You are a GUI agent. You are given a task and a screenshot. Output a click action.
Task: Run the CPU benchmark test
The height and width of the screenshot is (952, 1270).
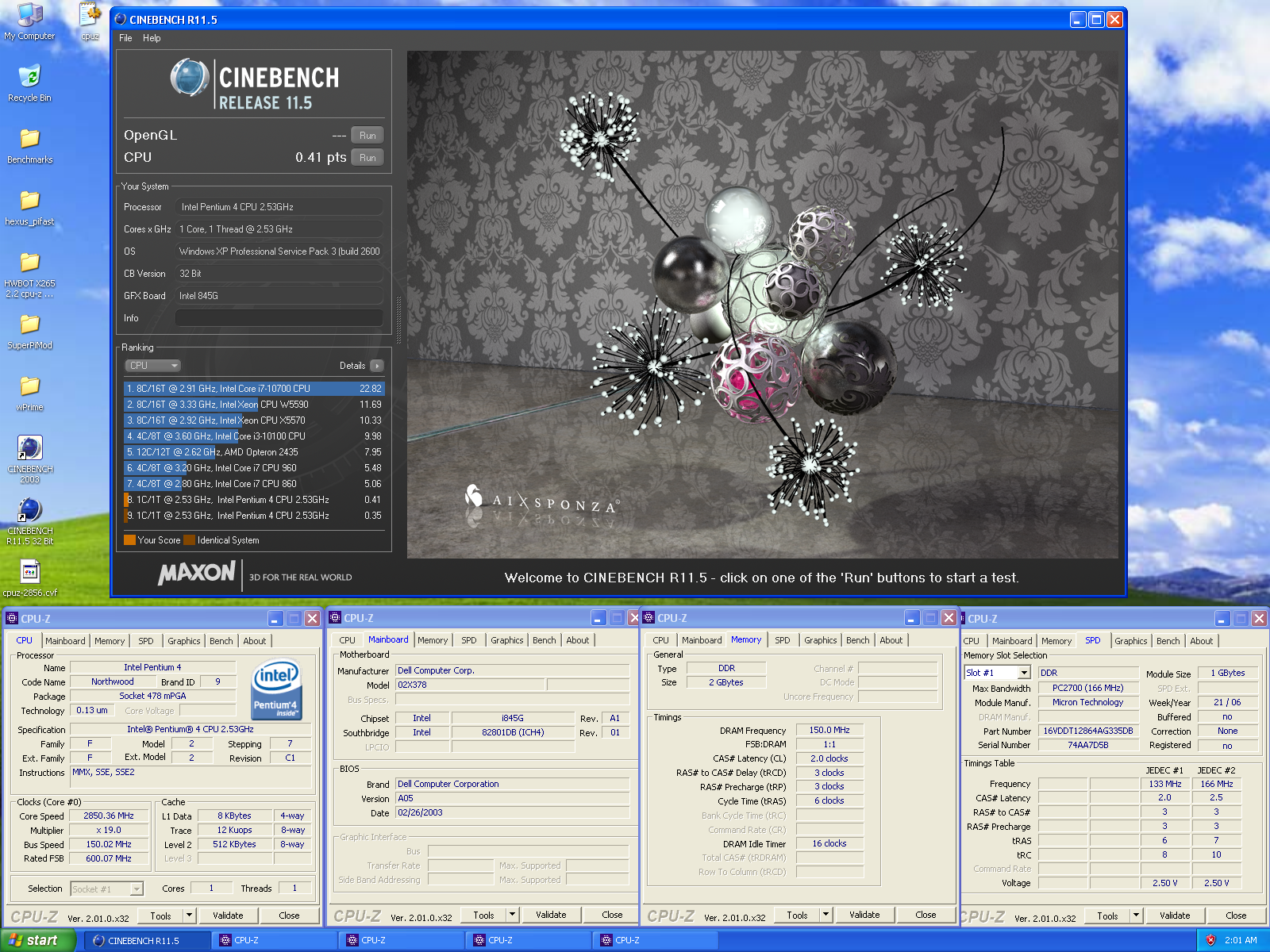coord(368,158)
